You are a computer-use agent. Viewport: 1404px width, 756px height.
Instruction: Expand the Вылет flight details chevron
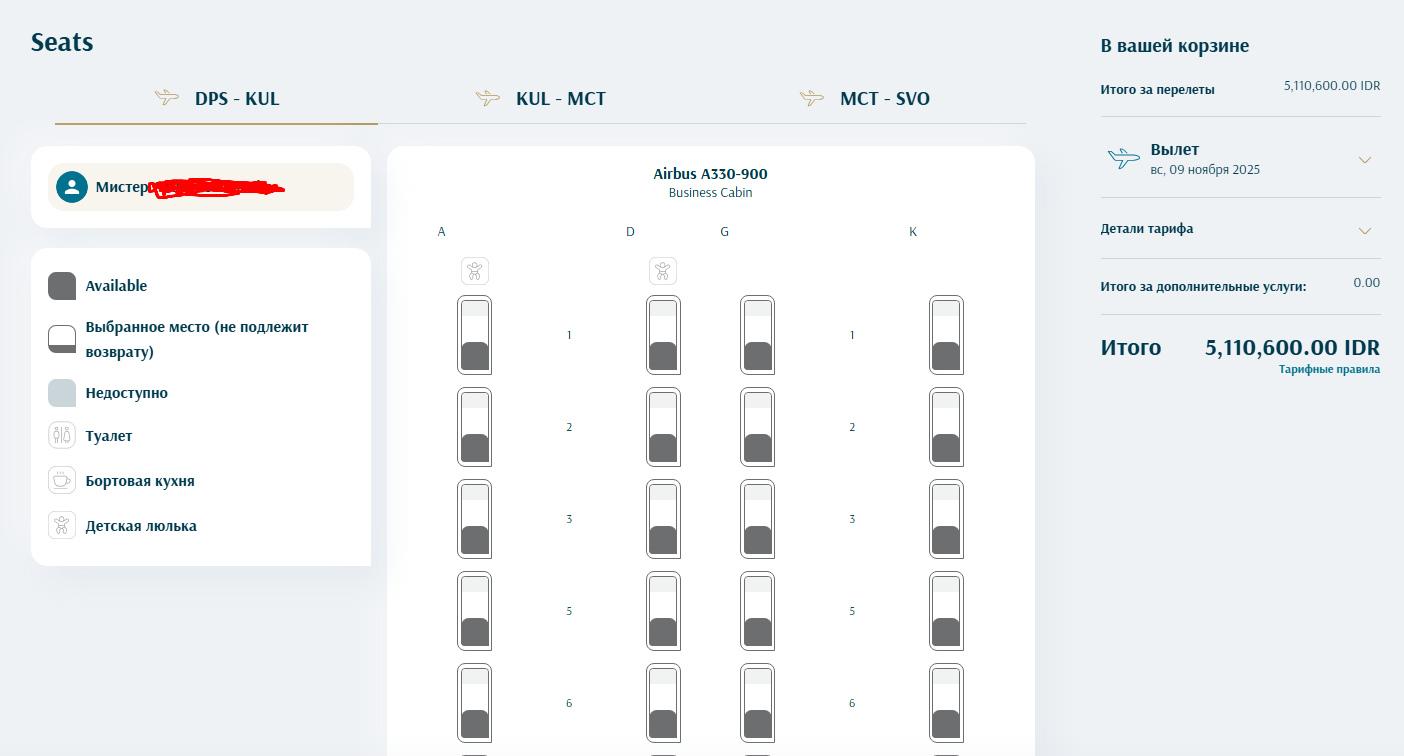click(x=1365, y=160)
